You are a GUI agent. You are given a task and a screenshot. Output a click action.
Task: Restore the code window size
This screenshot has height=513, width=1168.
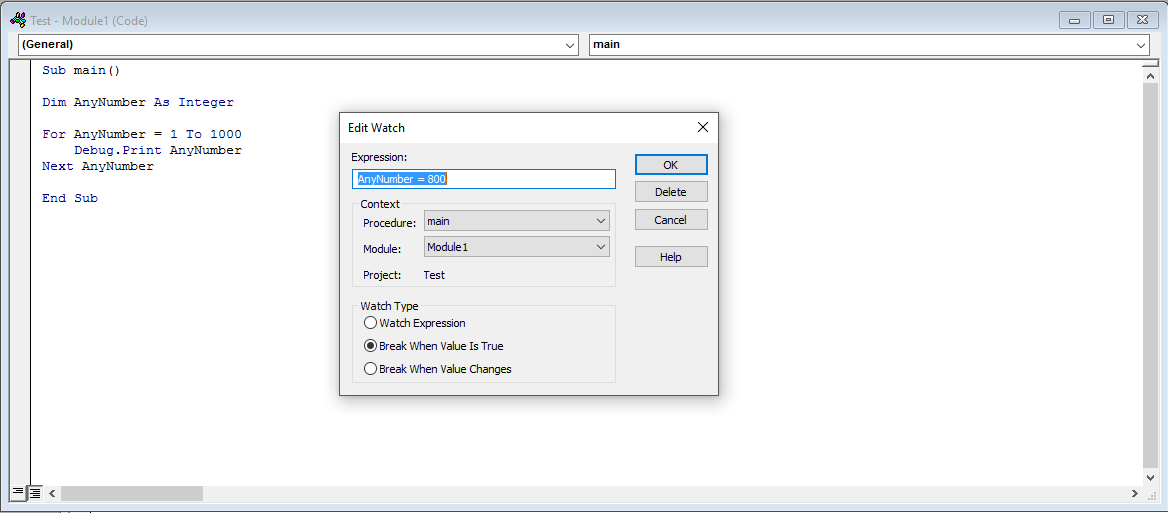1108,20
